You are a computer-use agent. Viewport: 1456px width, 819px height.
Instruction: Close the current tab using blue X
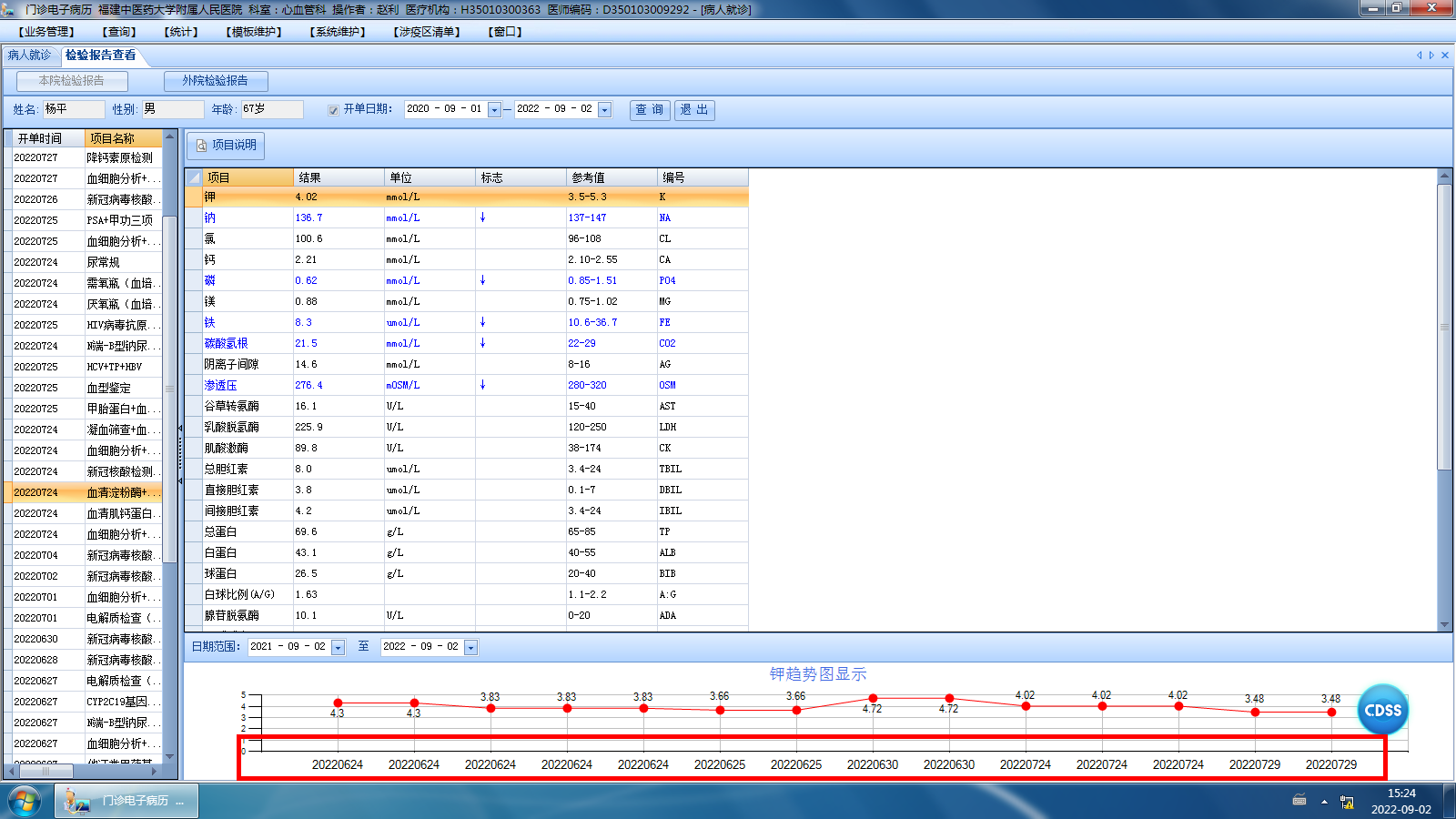1445,56
